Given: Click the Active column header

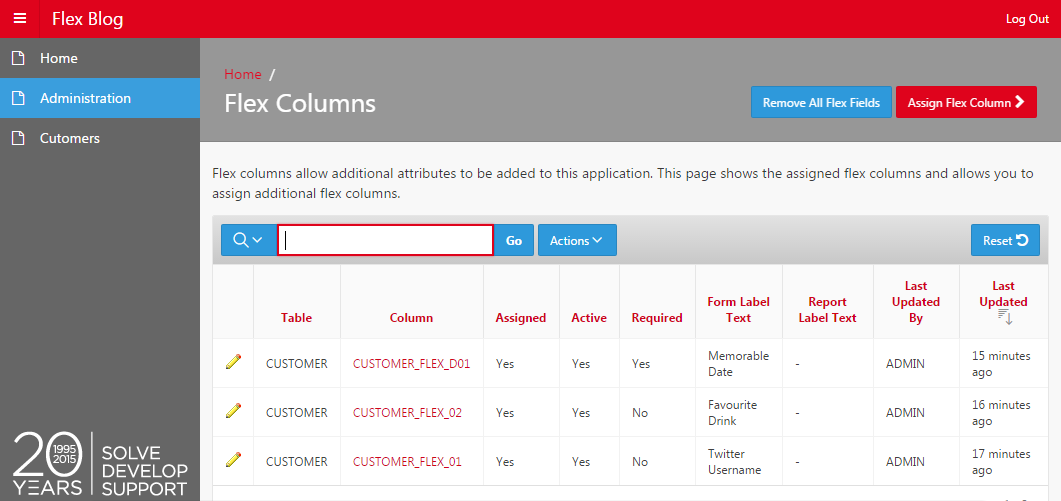Looking at the screenshot, I should [x=589, y=318].
